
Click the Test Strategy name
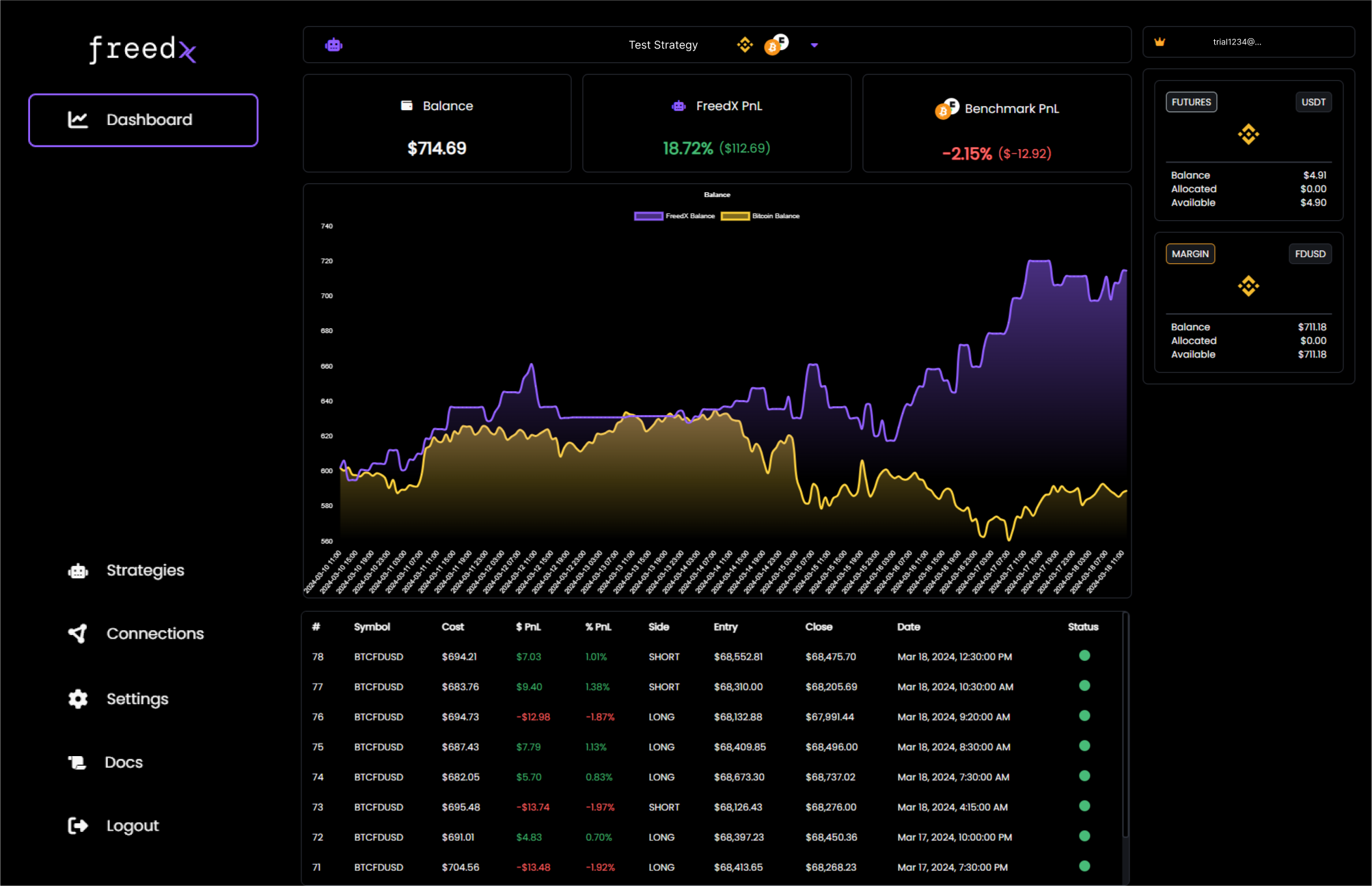pos(663,45)
